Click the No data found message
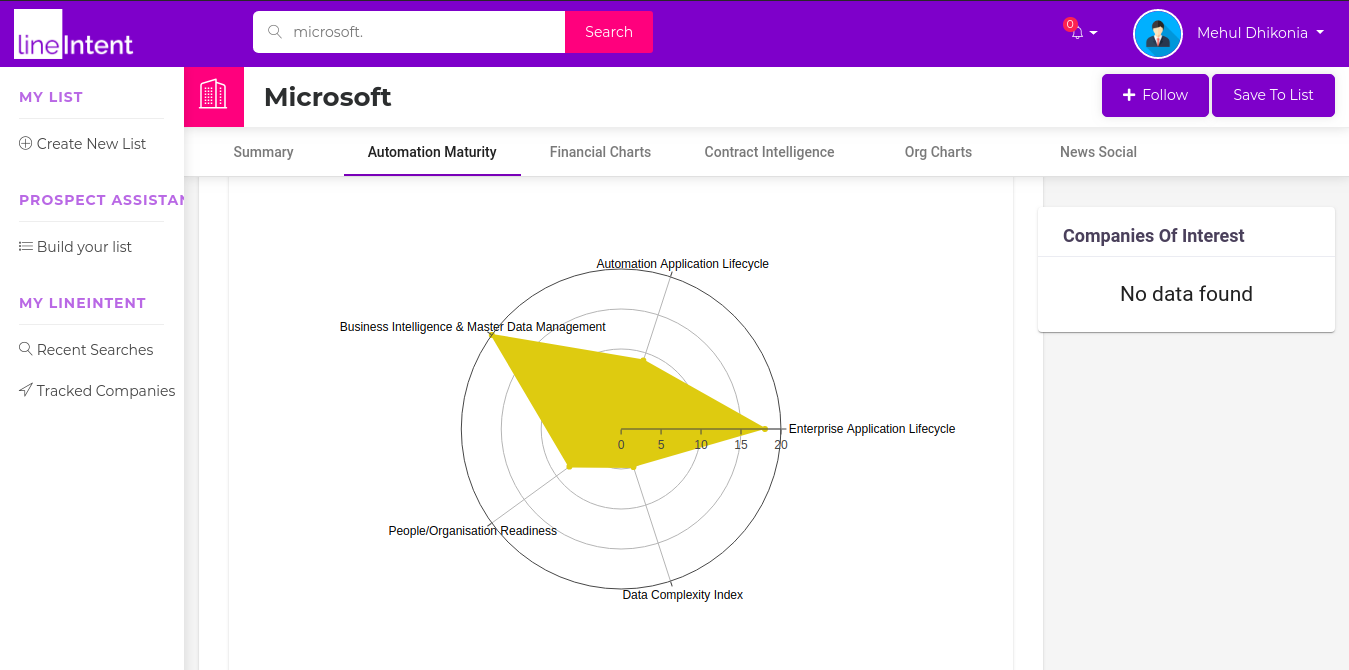The width and height of the screenshot is (1349, 670). [1186, 294]
